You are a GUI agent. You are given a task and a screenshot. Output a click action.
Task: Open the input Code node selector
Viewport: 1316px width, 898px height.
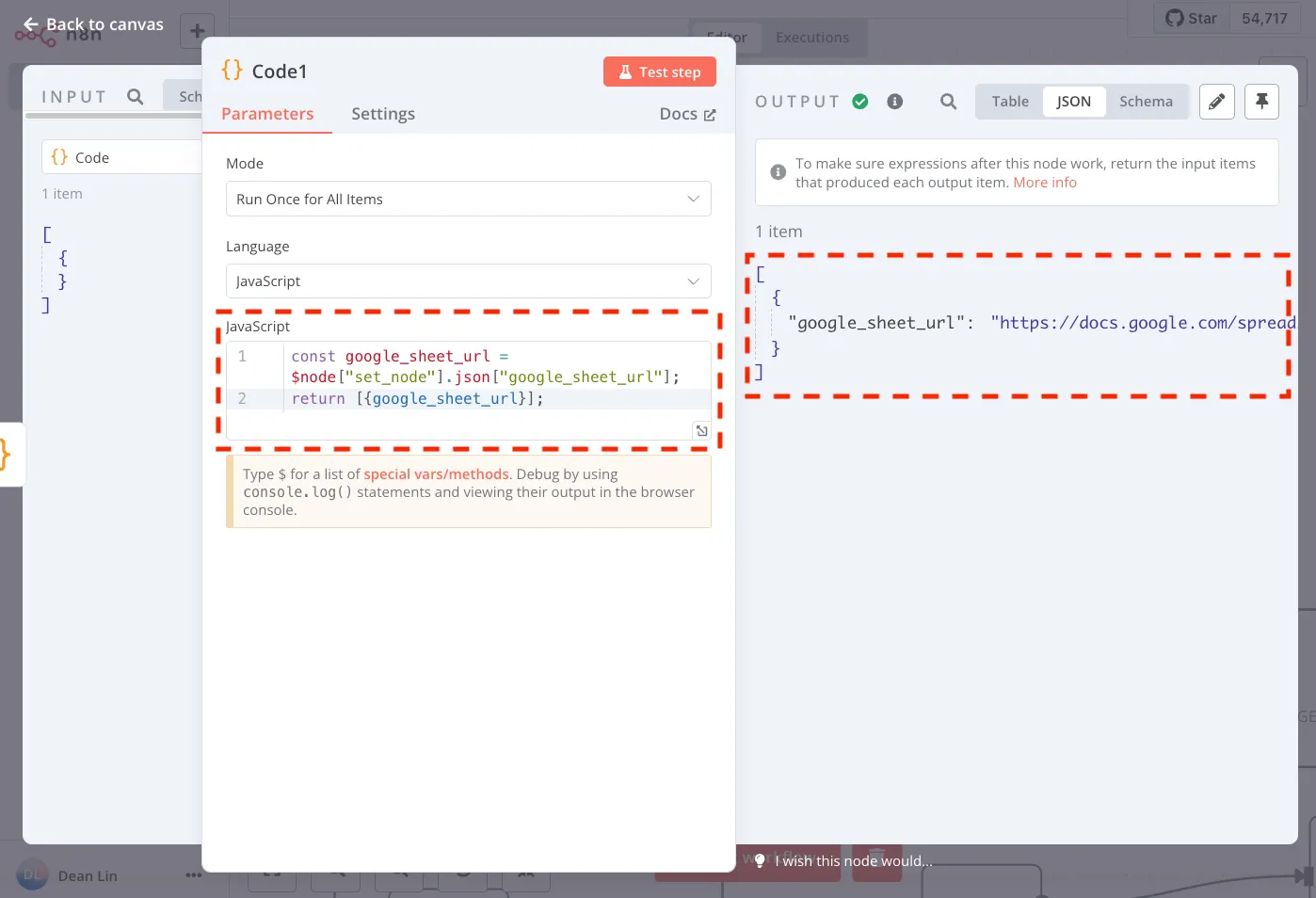pyautogui.click(x=122, y=157)
